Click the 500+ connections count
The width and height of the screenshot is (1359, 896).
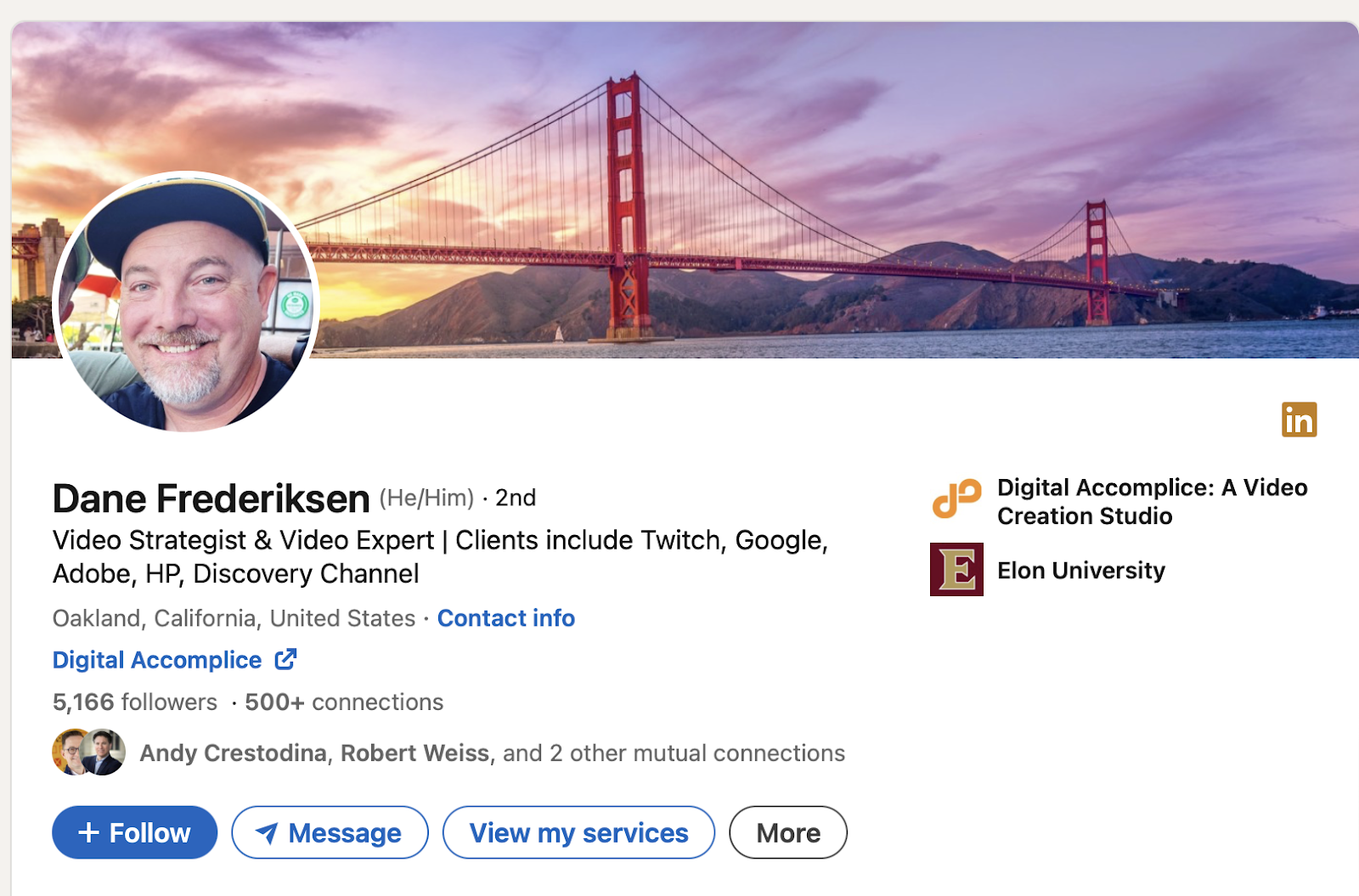click(x=344, y=702)
